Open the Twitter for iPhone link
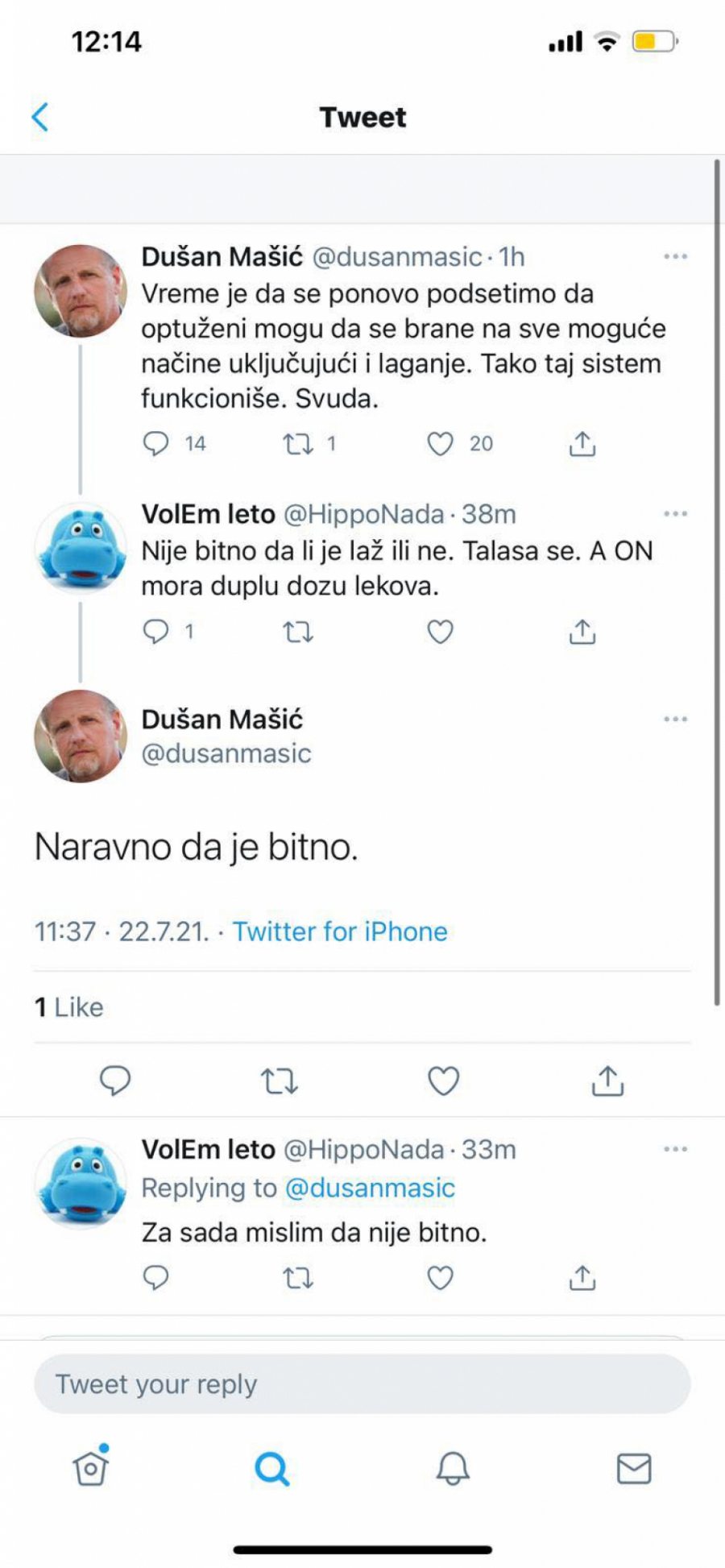The height and width of the screenshot is (1568, 725). [x=339, y=931]
